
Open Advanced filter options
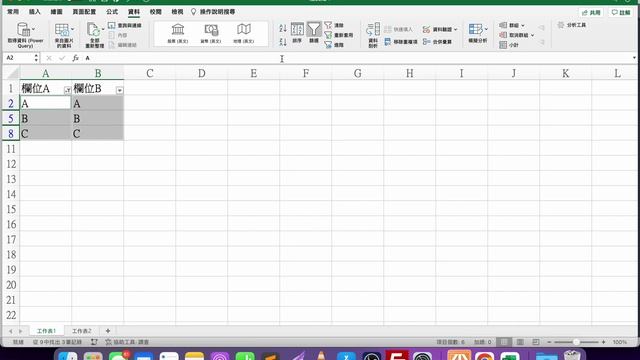[334, 45]
